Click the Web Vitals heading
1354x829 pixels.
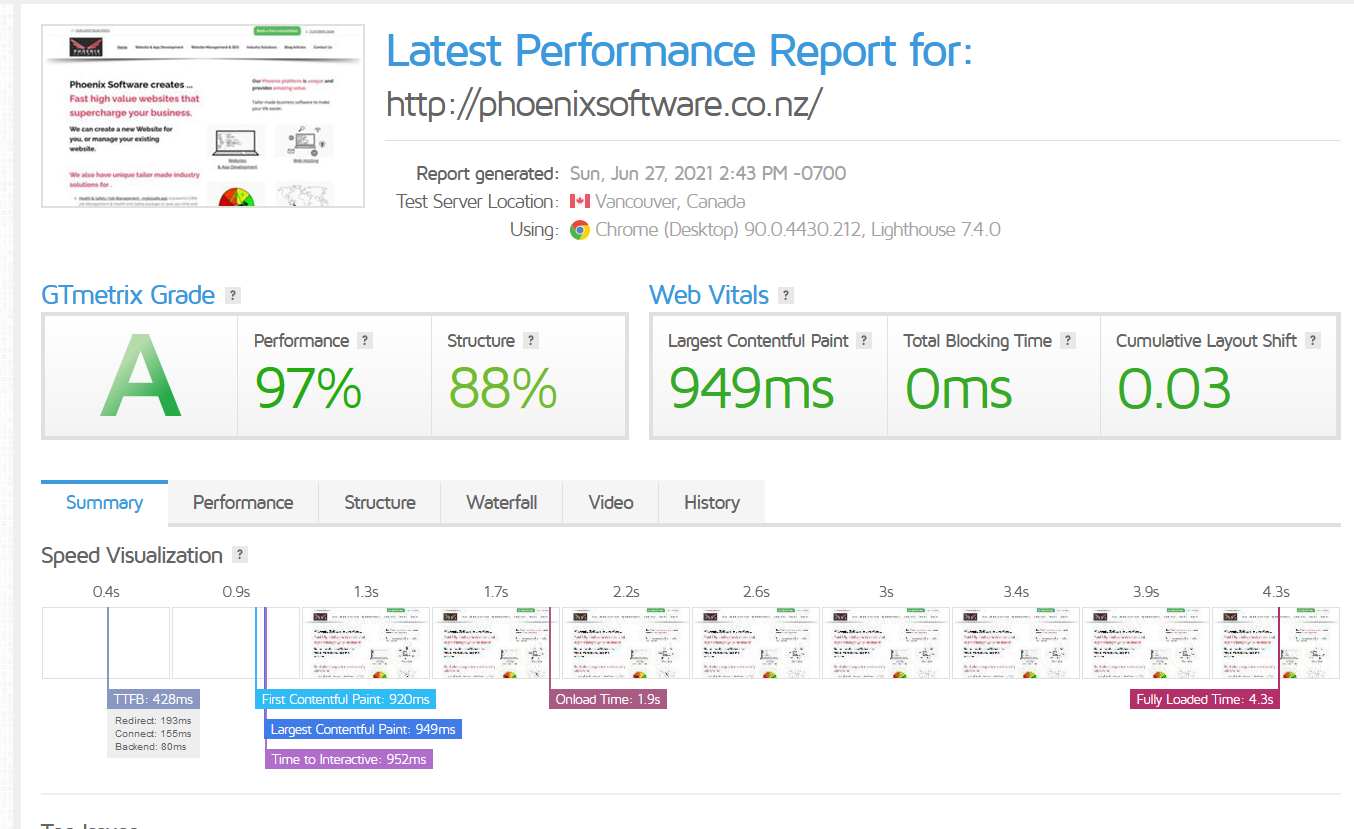(709, 295)
